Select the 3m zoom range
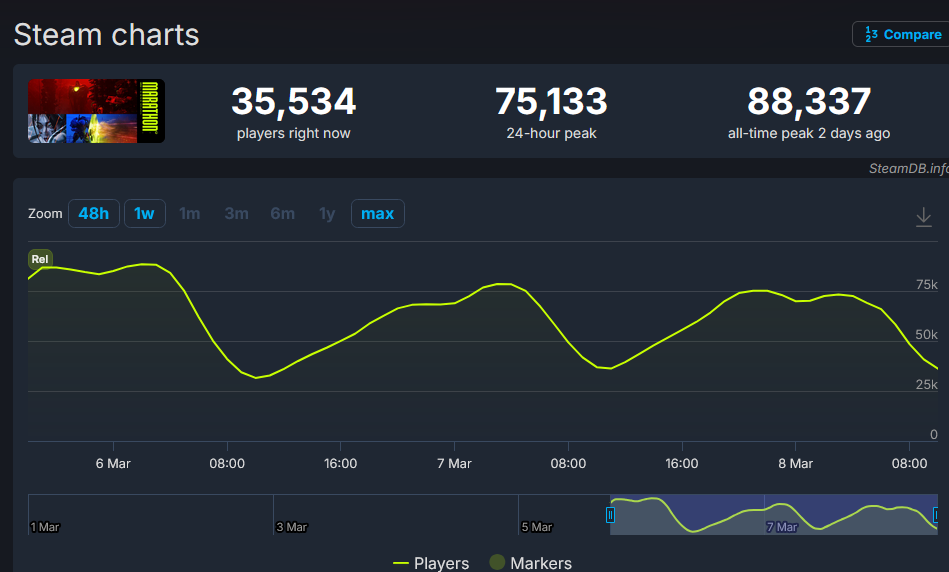949x572 pixels. 237,214
